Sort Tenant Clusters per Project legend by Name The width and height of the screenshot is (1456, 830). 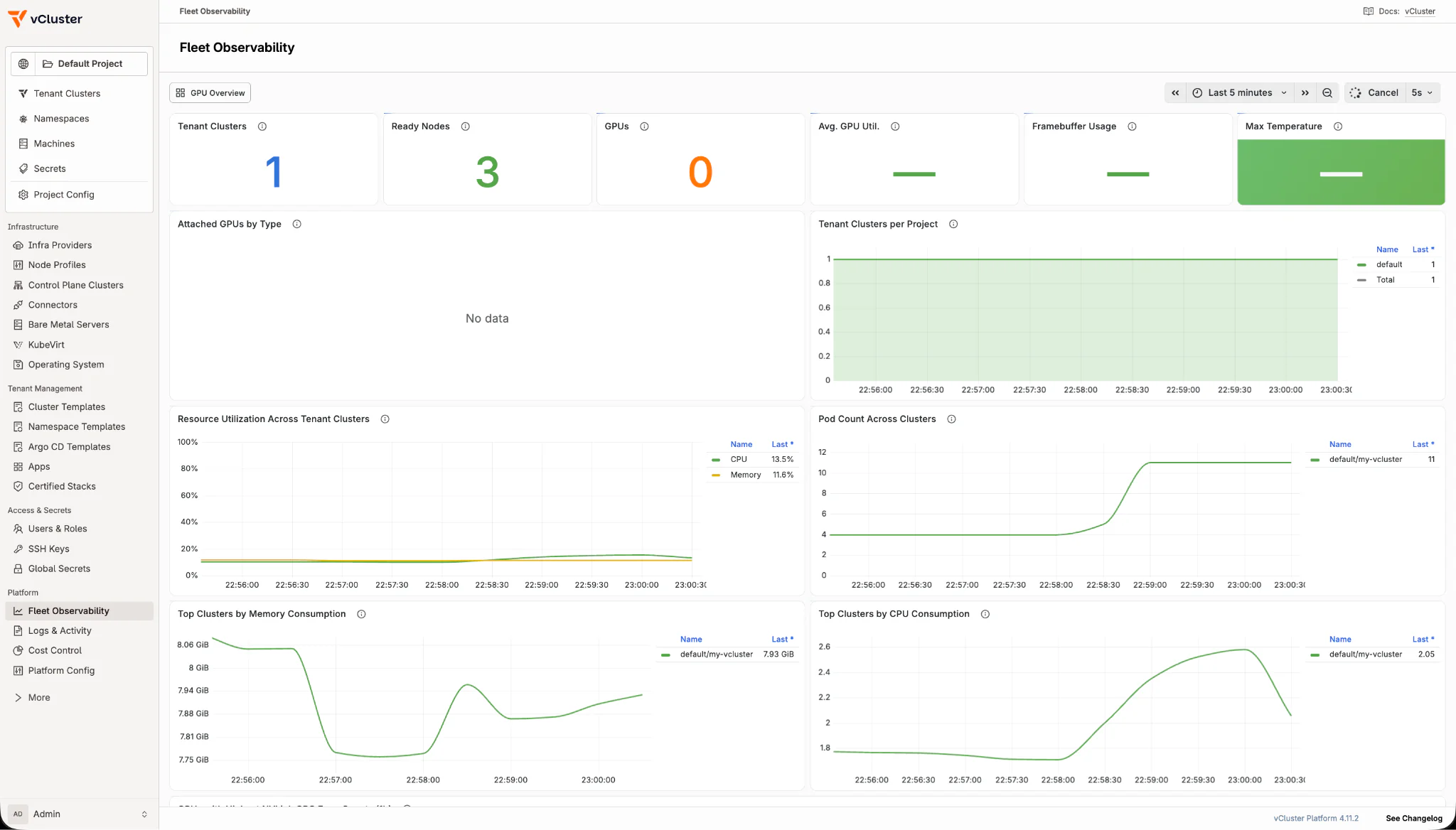[1387, 249]
